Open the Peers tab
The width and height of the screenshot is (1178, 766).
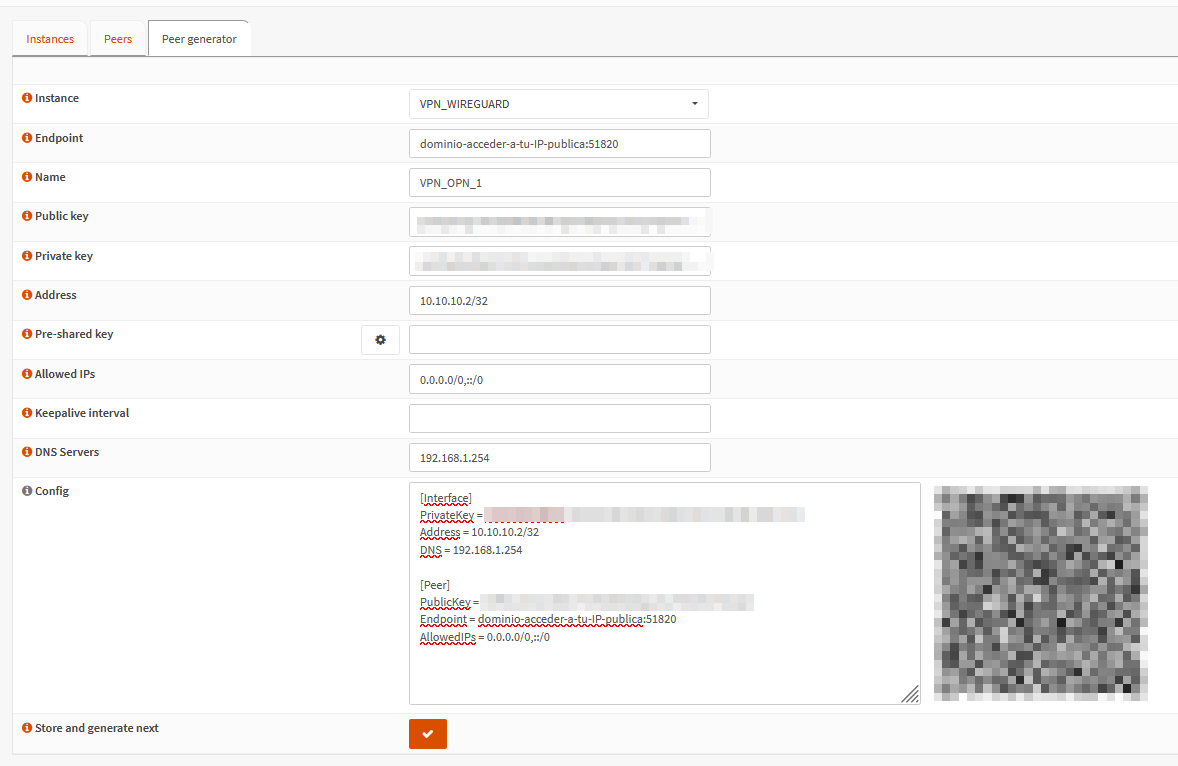click(x=118, y=39)
